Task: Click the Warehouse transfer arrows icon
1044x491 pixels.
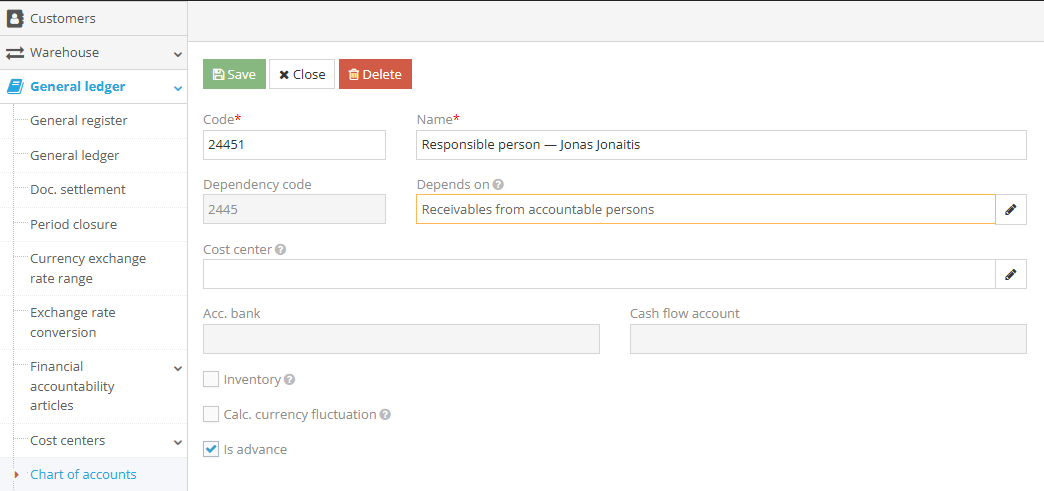Action: (x=15, y=53)
